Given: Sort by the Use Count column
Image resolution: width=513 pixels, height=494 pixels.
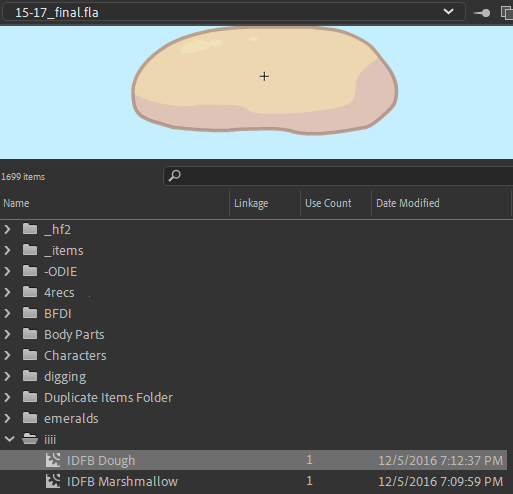Looking at the screenshot, I should pos(336,203).
